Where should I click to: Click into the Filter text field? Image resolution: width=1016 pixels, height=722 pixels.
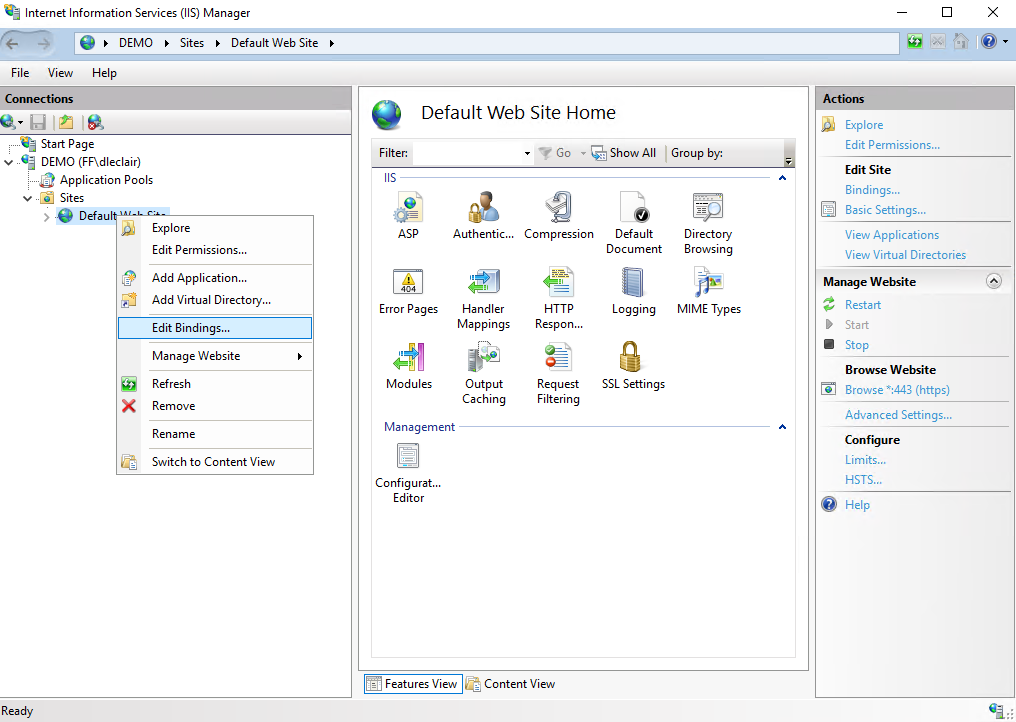(467, 154)
